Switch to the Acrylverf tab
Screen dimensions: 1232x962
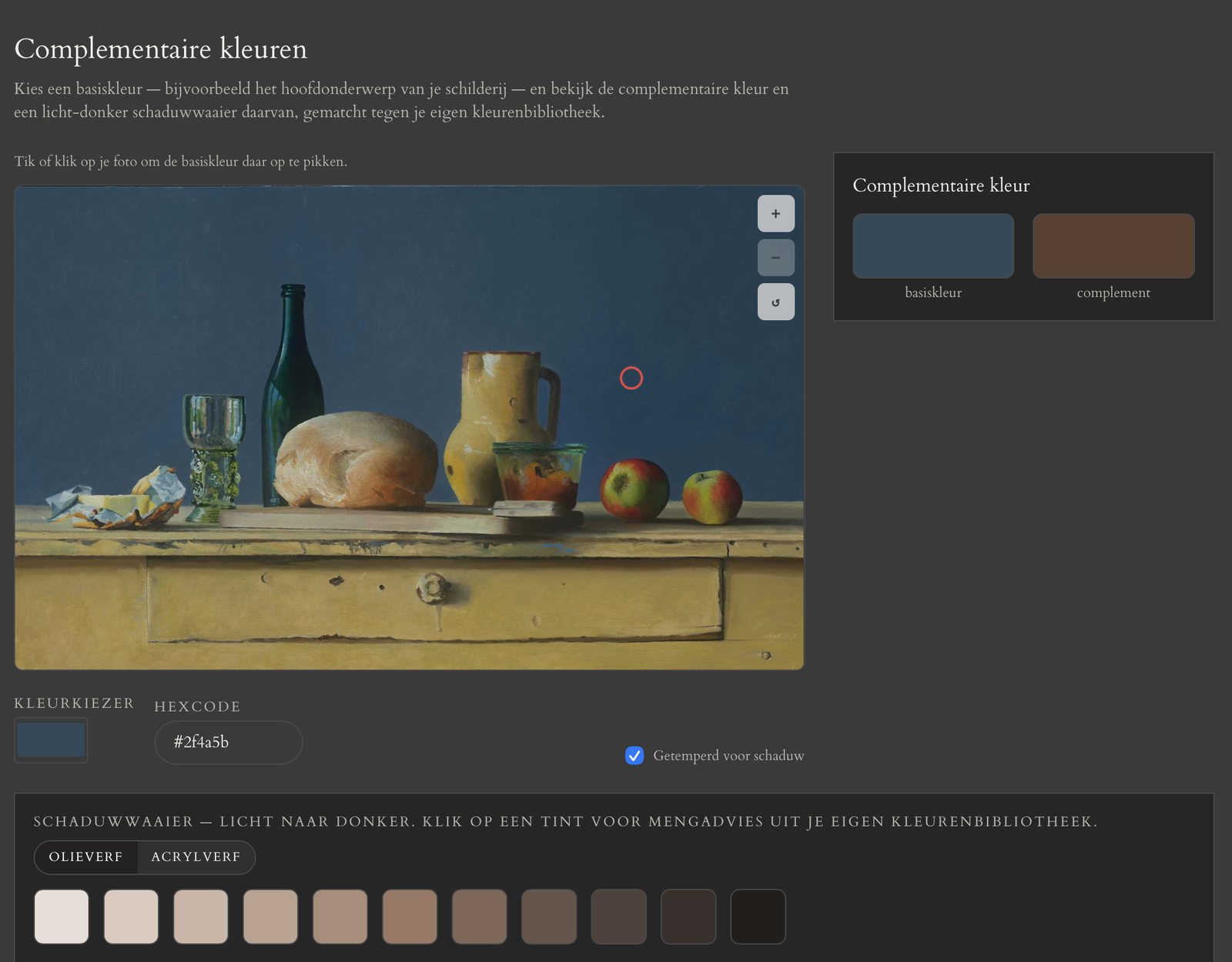click(196, 857)
